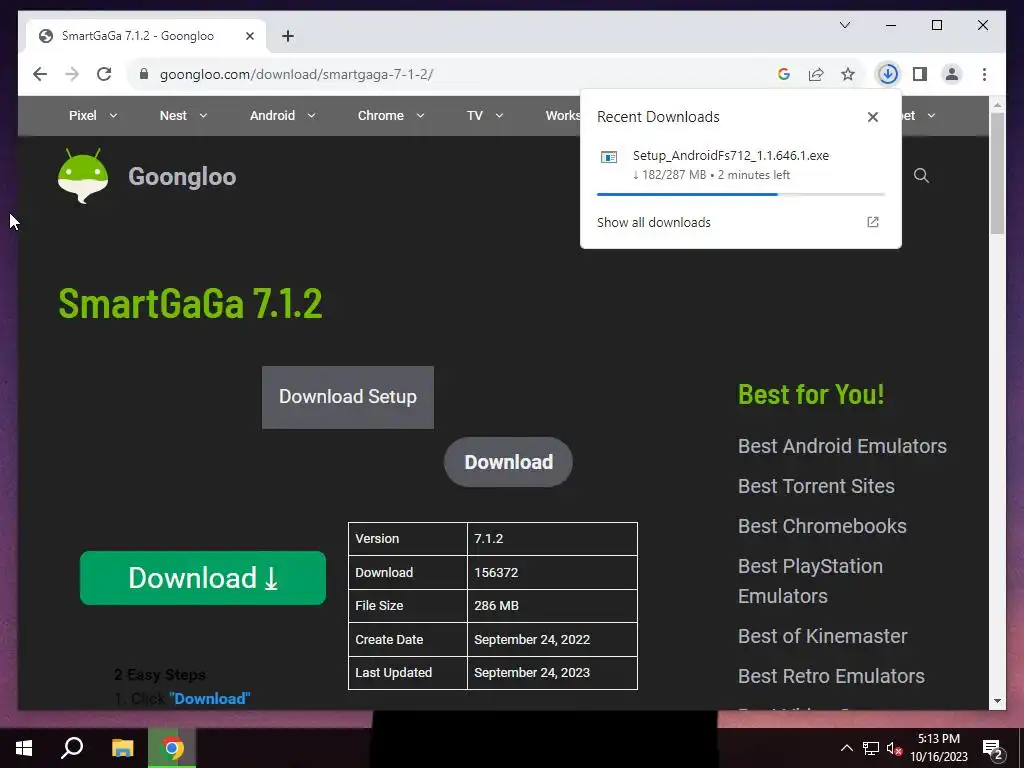
Task: Click the green Download button
Action: click(202, 578)
